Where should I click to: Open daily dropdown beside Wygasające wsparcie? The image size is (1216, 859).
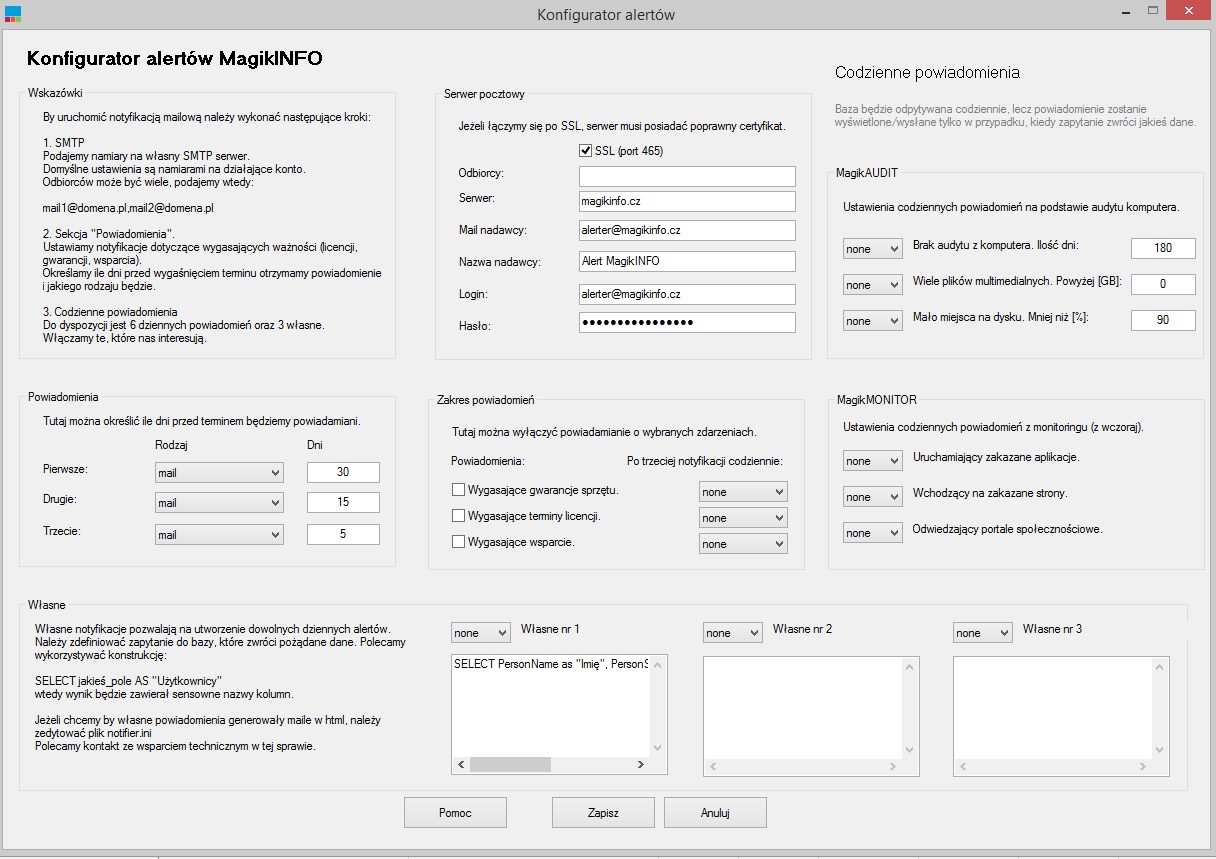743,544
